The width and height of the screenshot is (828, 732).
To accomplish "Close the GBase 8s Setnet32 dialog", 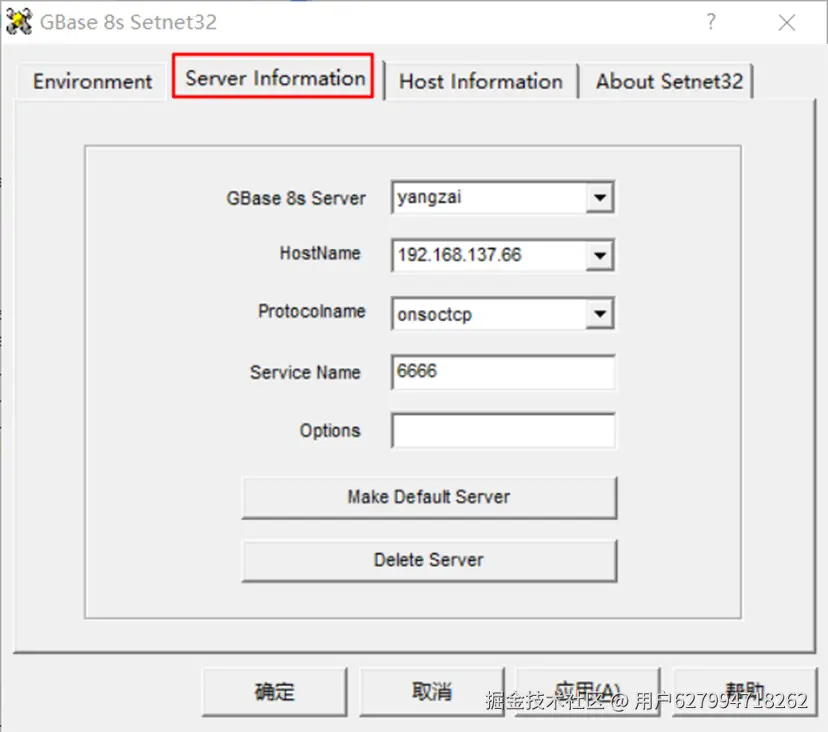I will [x=786, y=23].
